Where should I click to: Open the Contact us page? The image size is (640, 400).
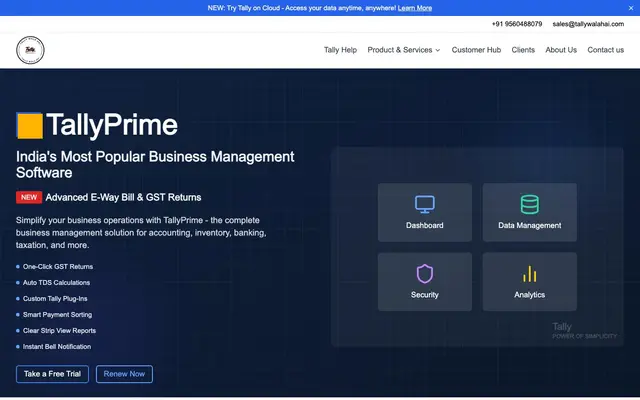click(x=605, y=50)
